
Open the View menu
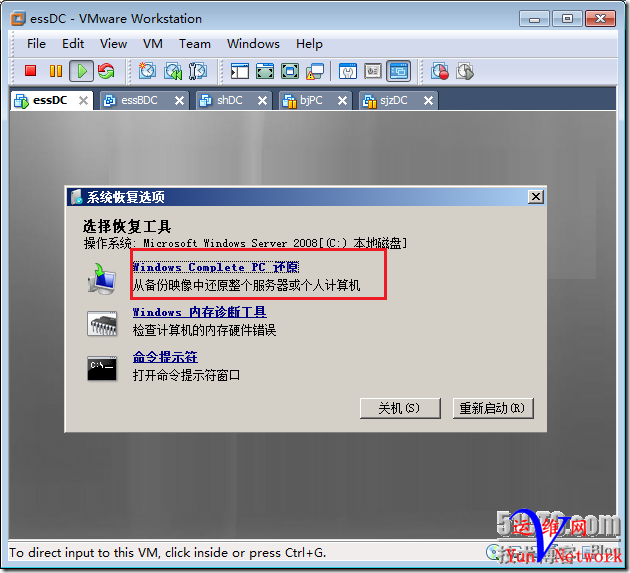(x=113, y=43)
